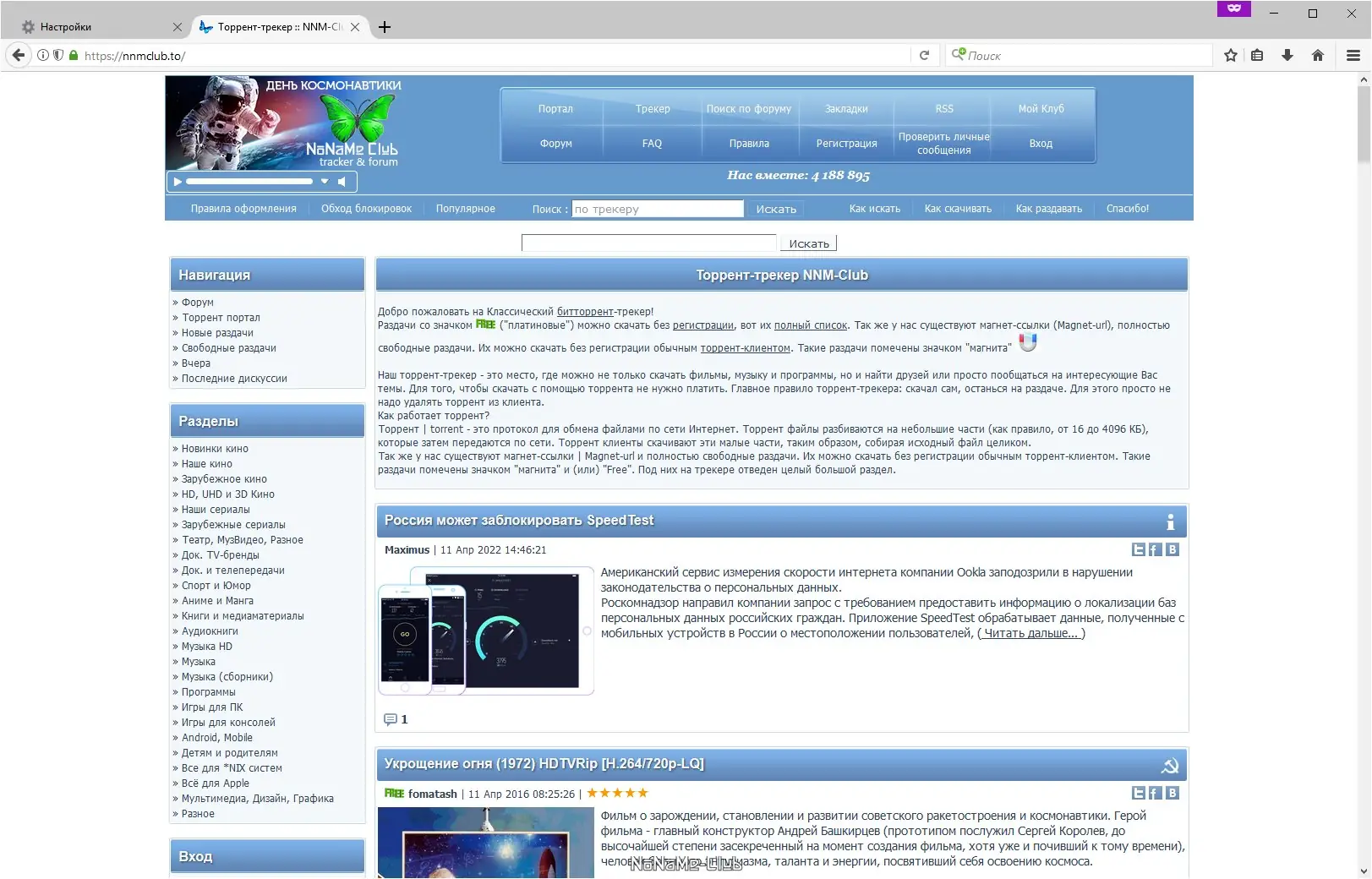Open the Популярное link
1372x879 pixels.
click(x=466, y=209)
